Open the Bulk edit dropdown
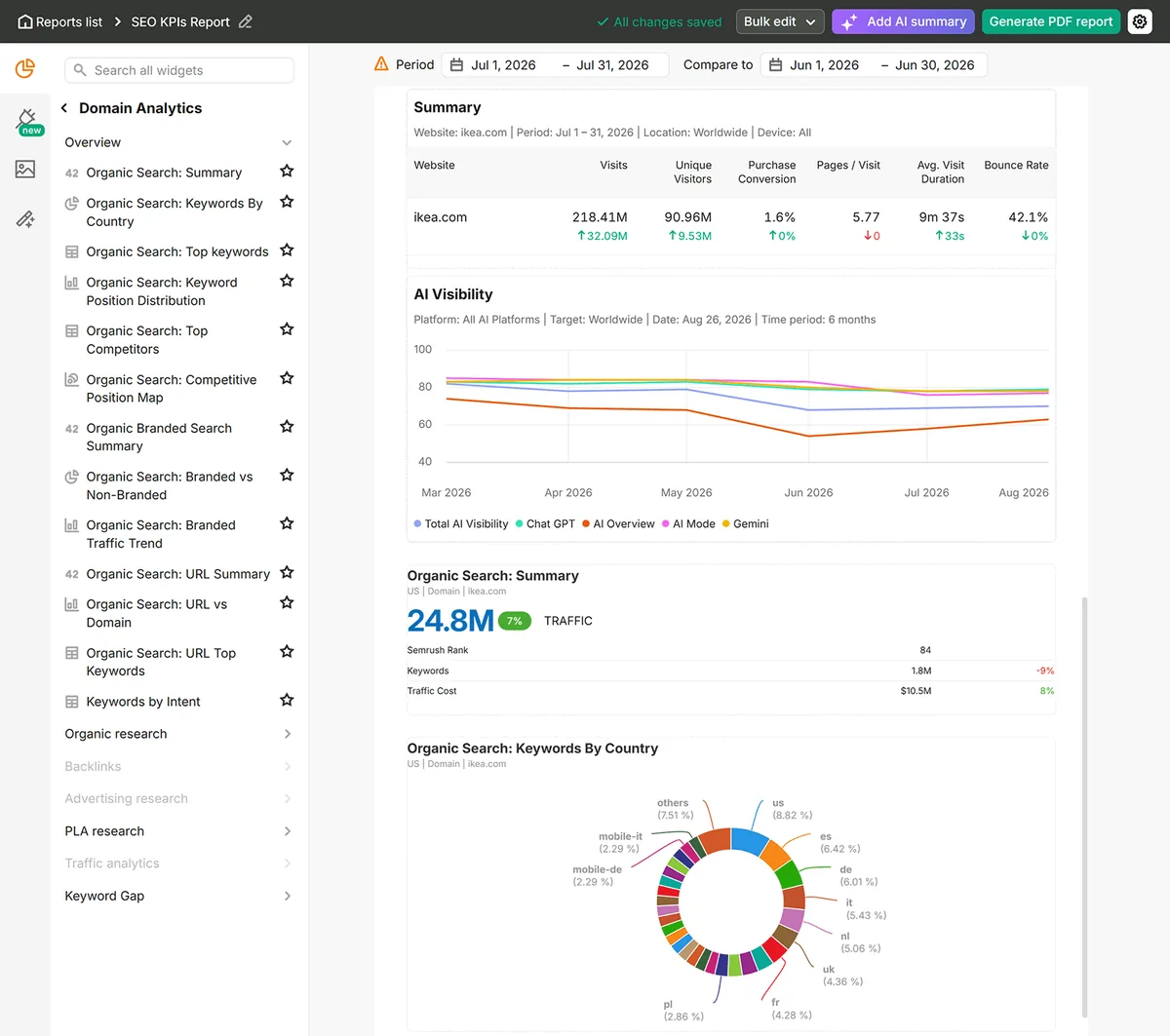Viewport: 1170px width, 1036px height. (x=780, y=21)
